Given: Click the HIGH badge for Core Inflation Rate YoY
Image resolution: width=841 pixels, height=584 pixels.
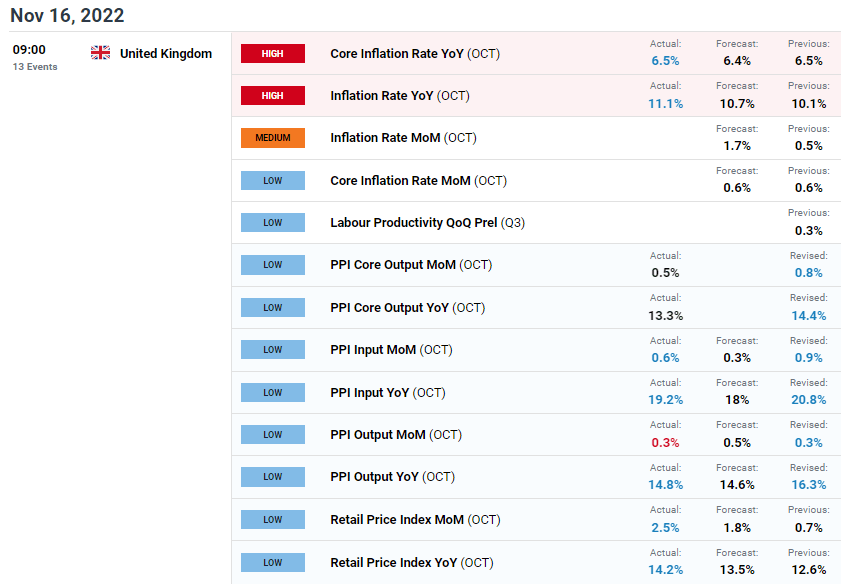Looking at the screenshot, I should point(272,54).
